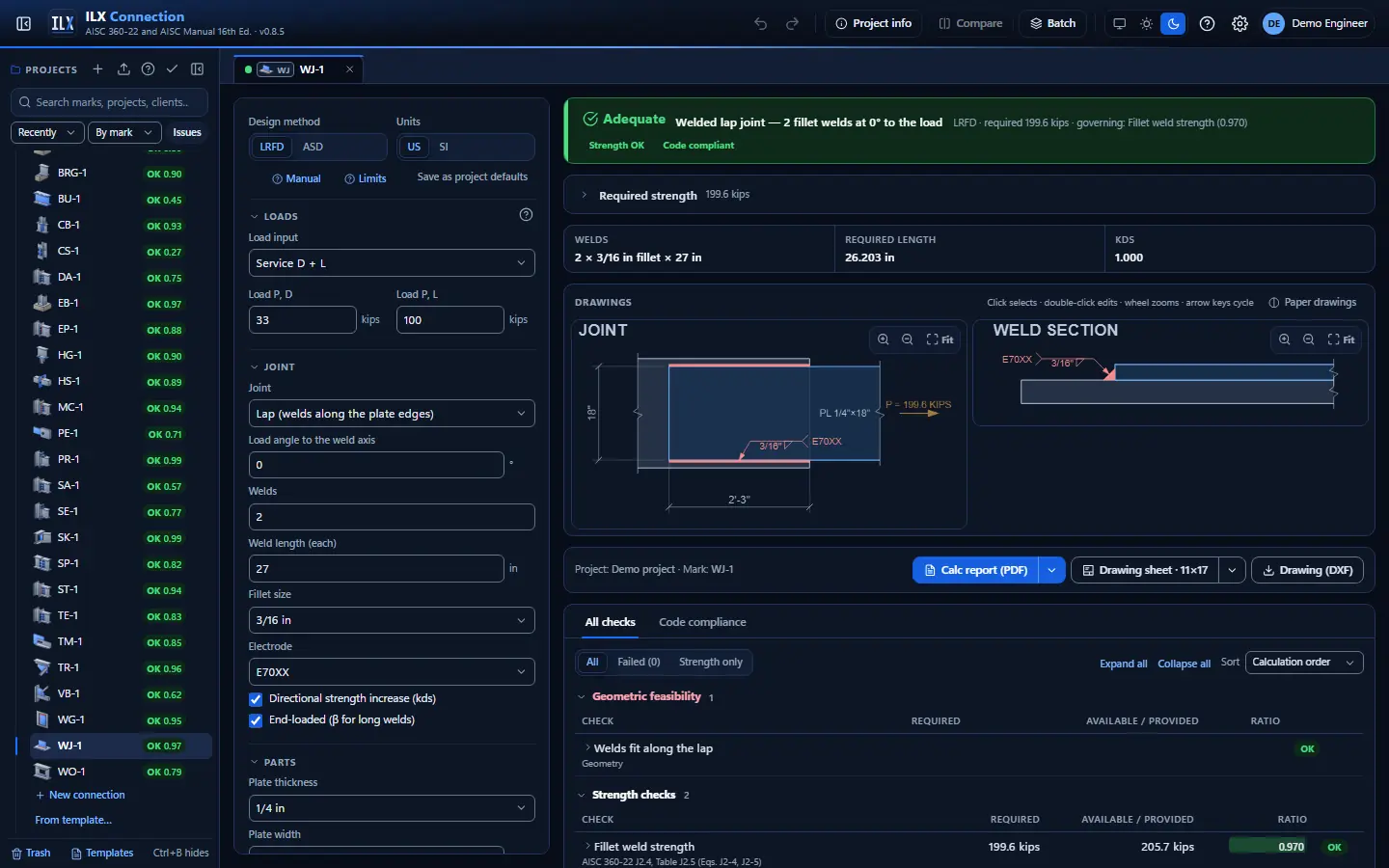The width and height of the screenshot is (1389, 868).
Task: Switch theme to system display mode
Action: click(x=1119, y=23)
